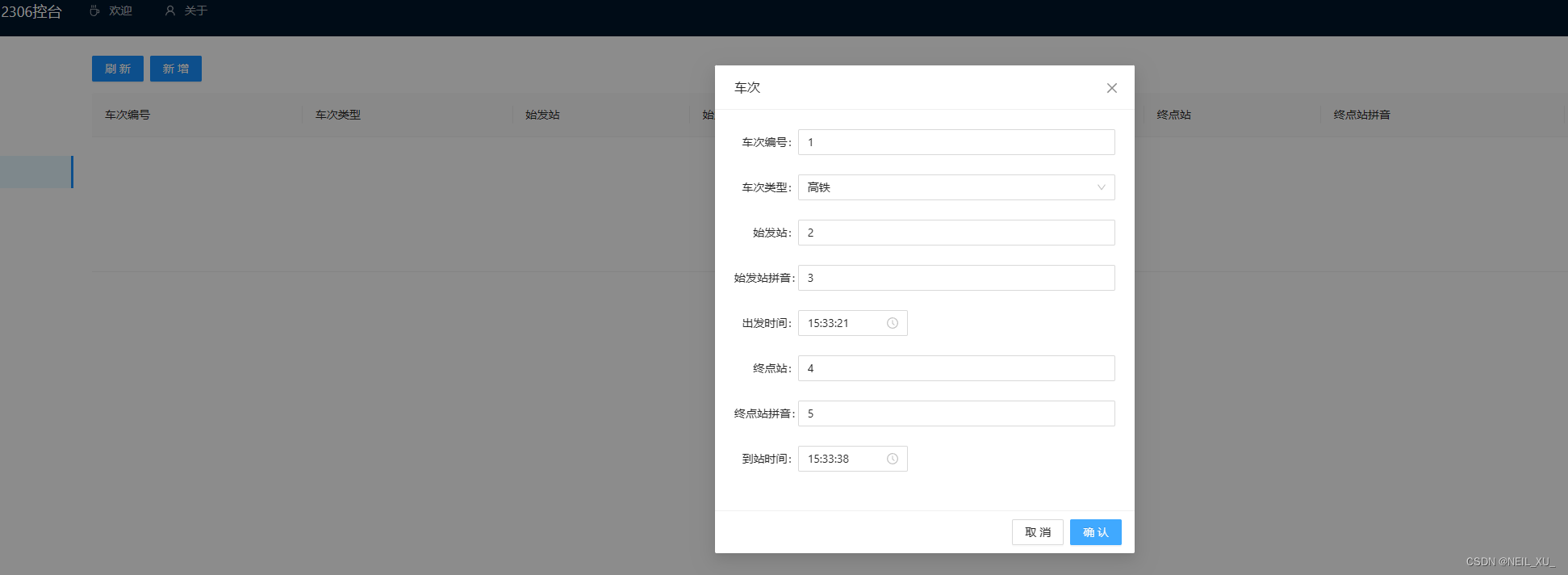Click the 出发时间 value 15:33:21
The height and width of the screenshot is (575, 1568).
point(828,323)
